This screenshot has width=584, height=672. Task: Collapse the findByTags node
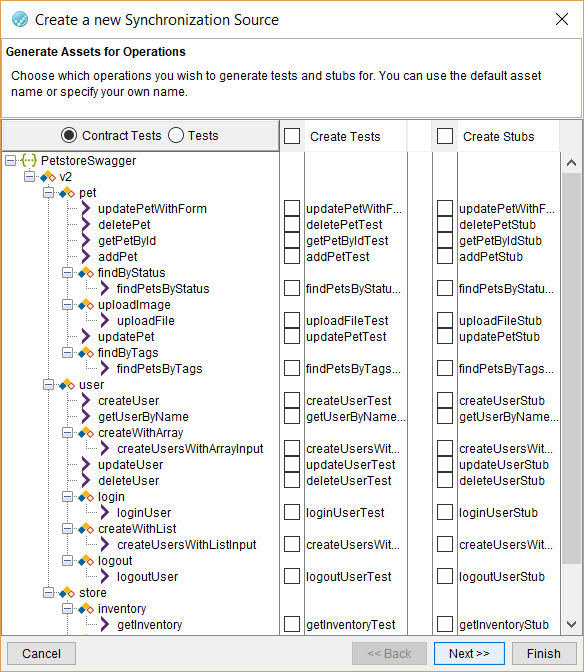tap(67, 353)
